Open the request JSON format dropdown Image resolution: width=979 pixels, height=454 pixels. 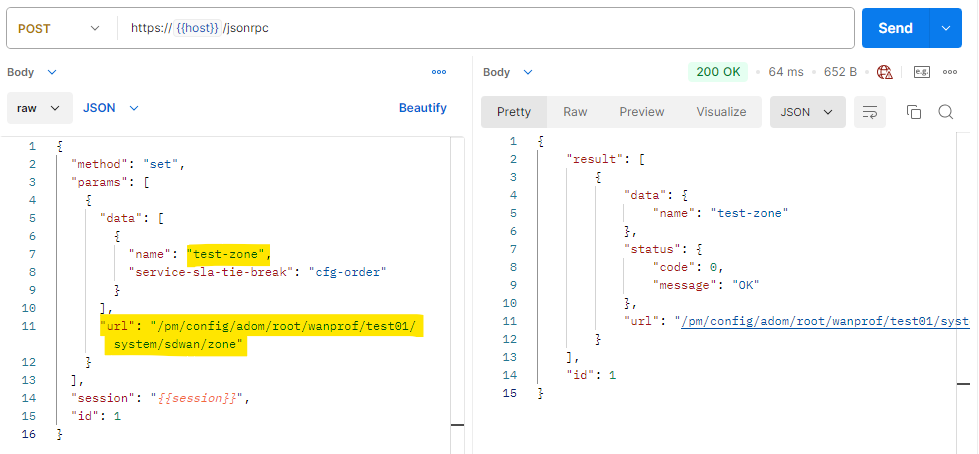(x=110, y=108)
